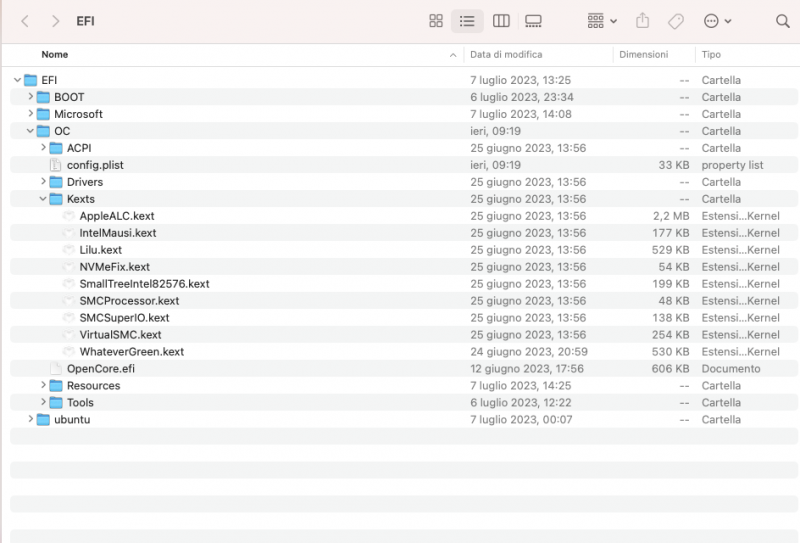Screen dimensions: 800x543
Task: Sort by the Nome column header
Action: coord(55,55)
